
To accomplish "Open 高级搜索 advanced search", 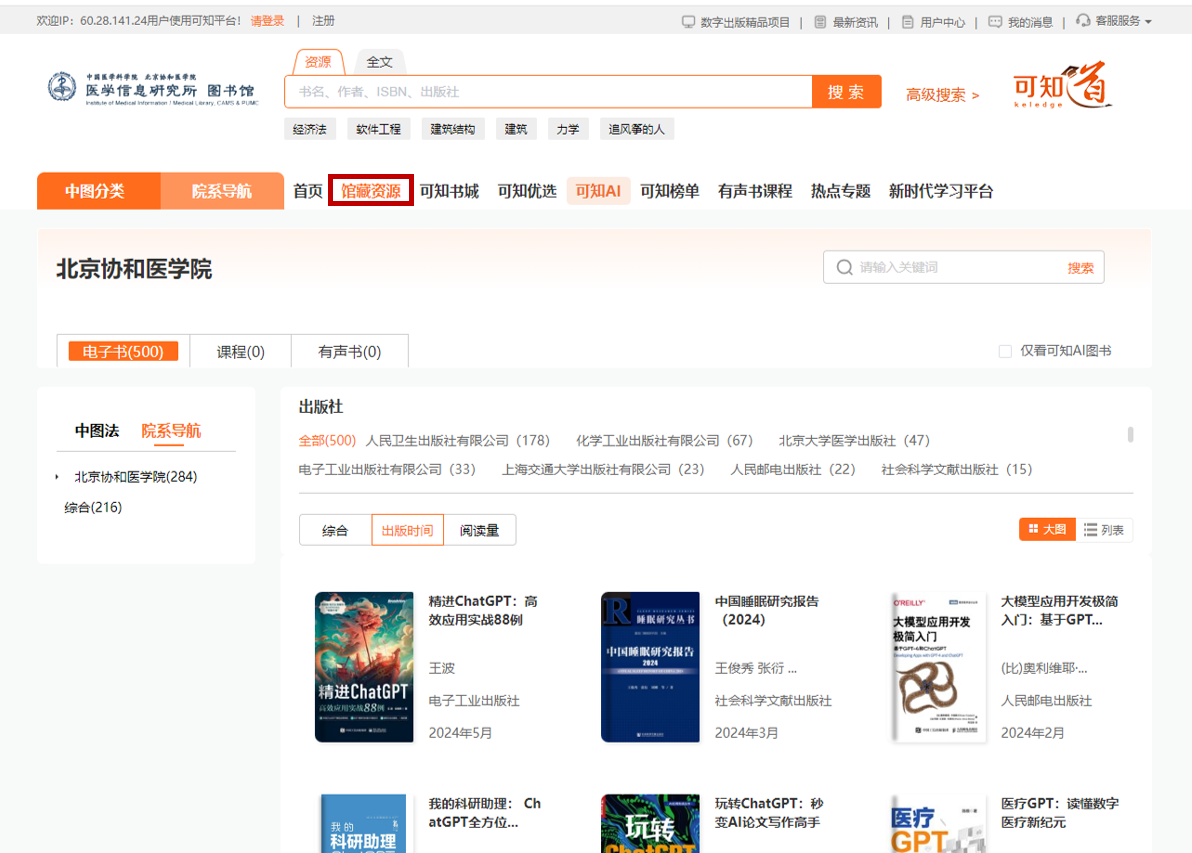I will (x=943, y=95).
